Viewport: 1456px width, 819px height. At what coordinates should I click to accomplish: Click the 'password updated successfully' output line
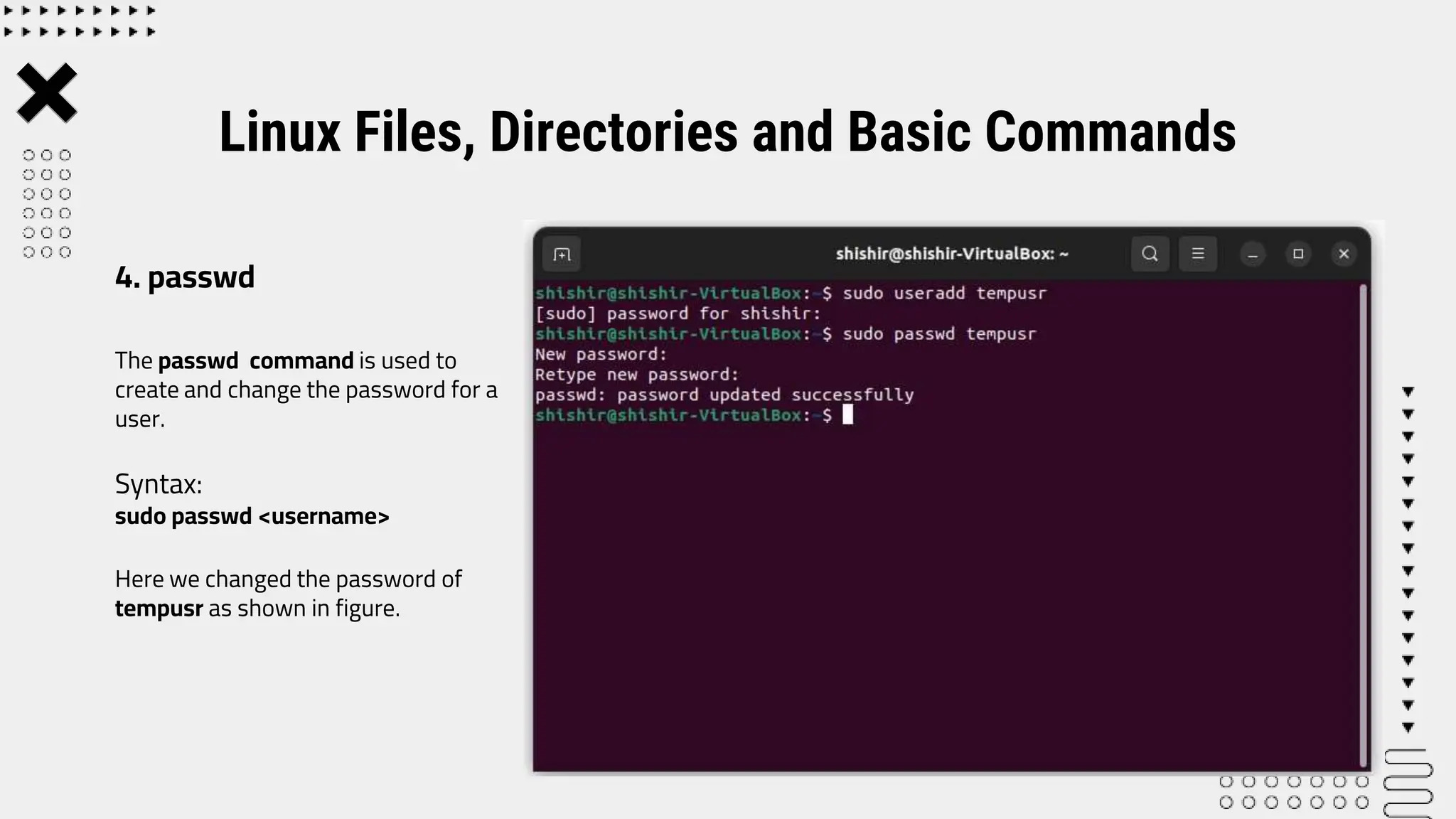pos(724,395)
